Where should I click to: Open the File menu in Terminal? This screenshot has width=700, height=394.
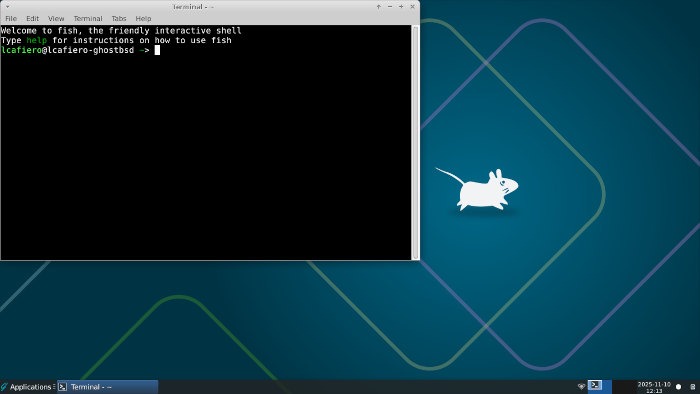click(11, 18)
